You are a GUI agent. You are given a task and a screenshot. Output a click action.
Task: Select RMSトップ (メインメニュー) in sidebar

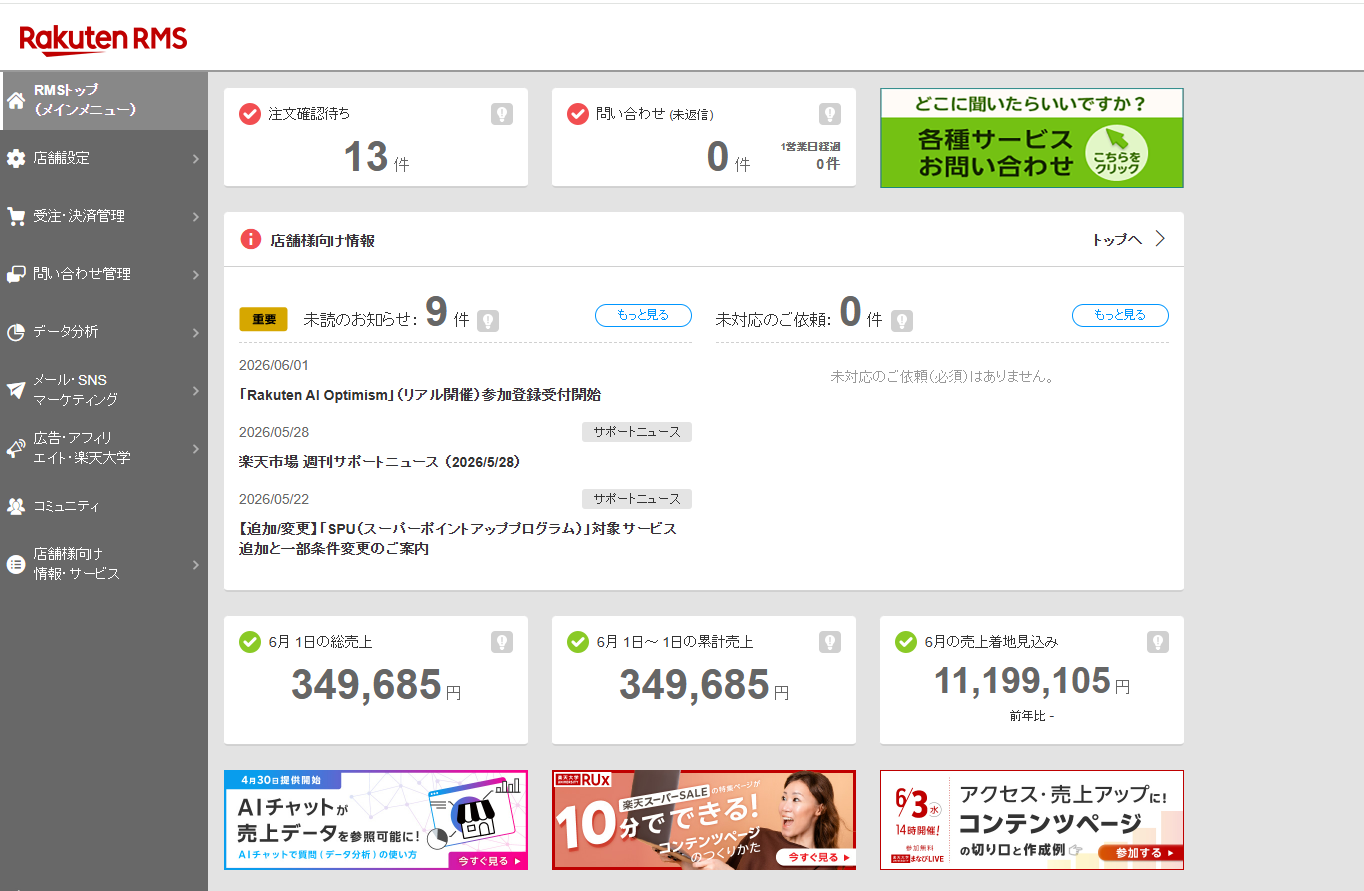104,100
